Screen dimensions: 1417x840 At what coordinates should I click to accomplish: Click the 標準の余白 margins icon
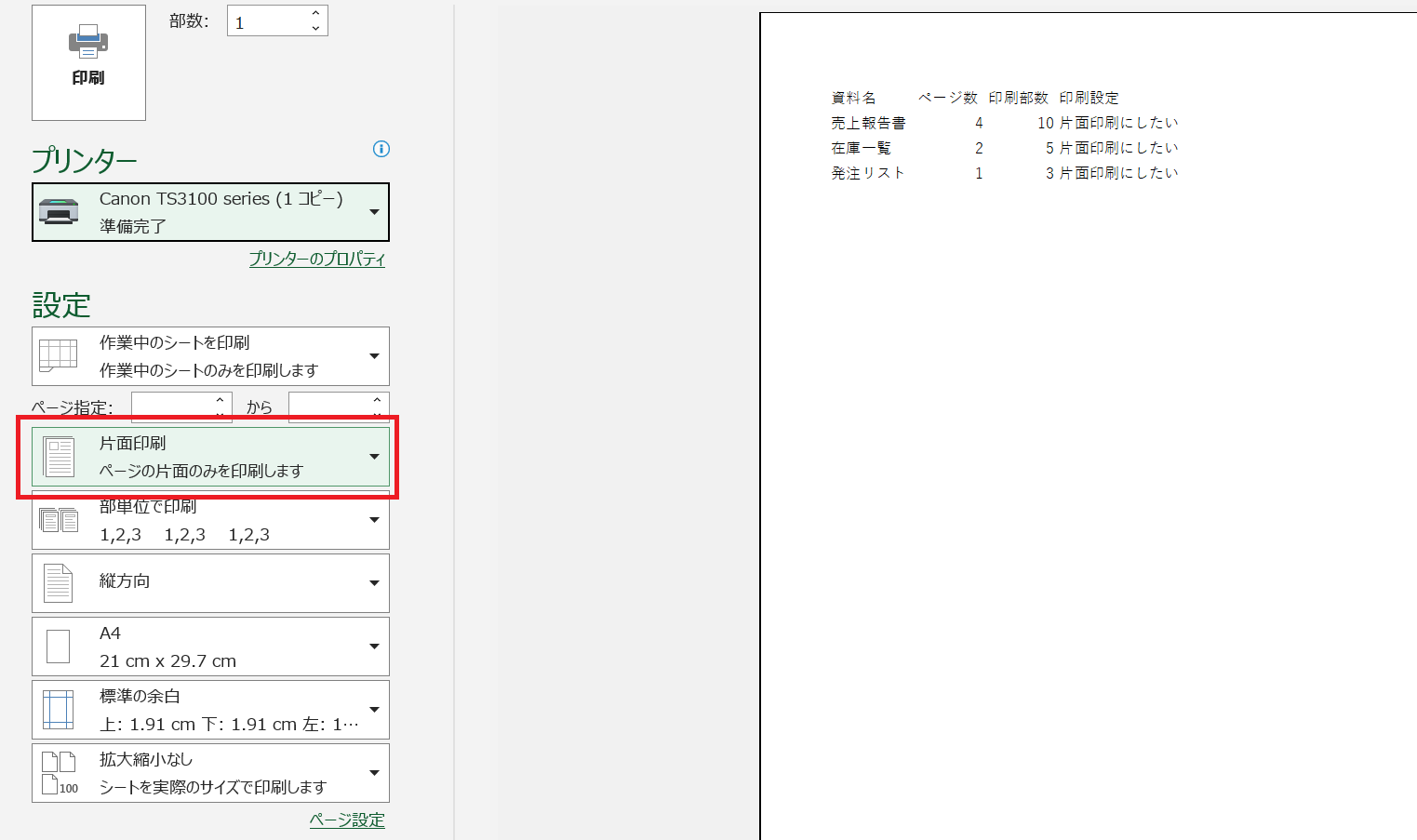click(59, 710)
